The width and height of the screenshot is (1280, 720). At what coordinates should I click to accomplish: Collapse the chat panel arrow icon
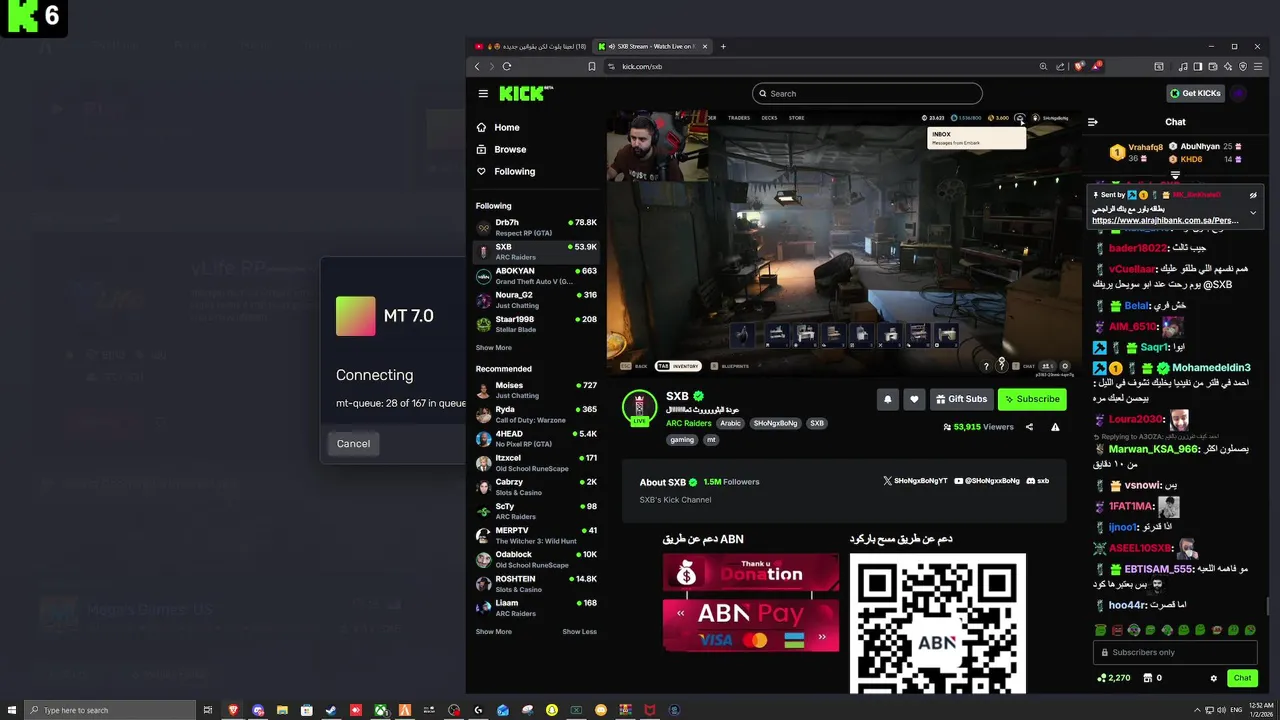[x=1093, y=122]
